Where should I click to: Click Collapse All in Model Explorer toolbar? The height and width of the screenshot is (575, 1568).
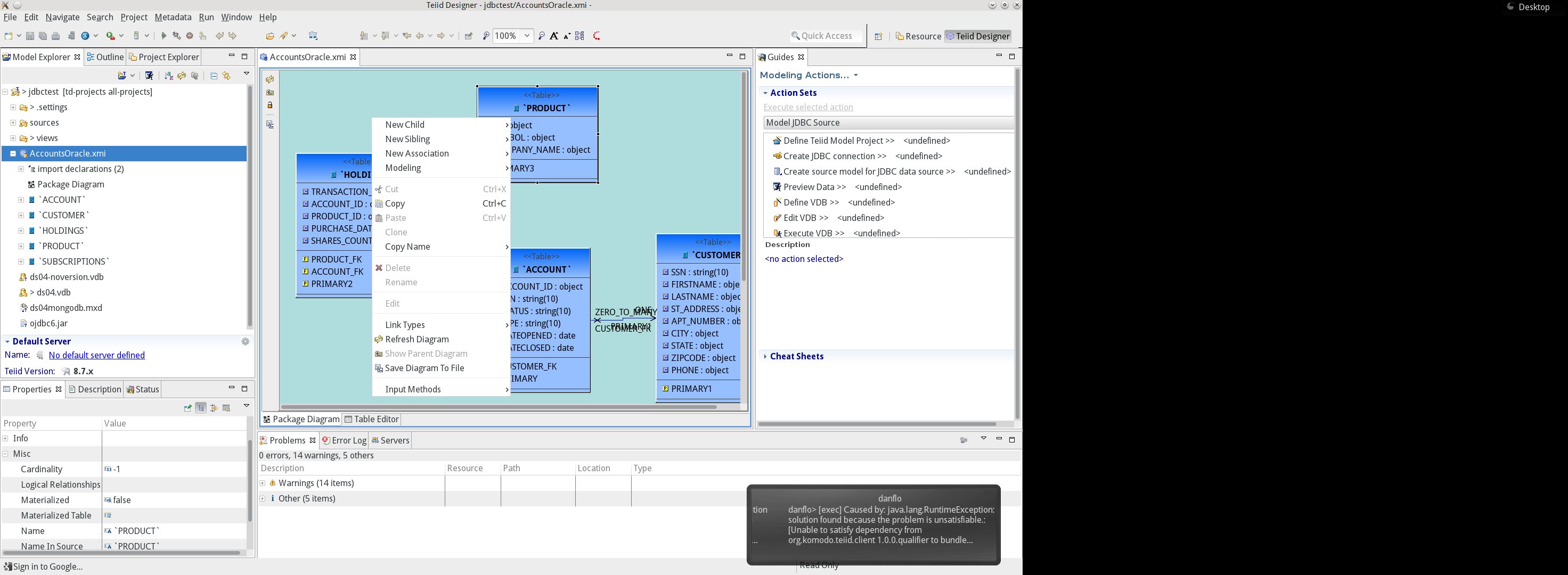[214, 76]
